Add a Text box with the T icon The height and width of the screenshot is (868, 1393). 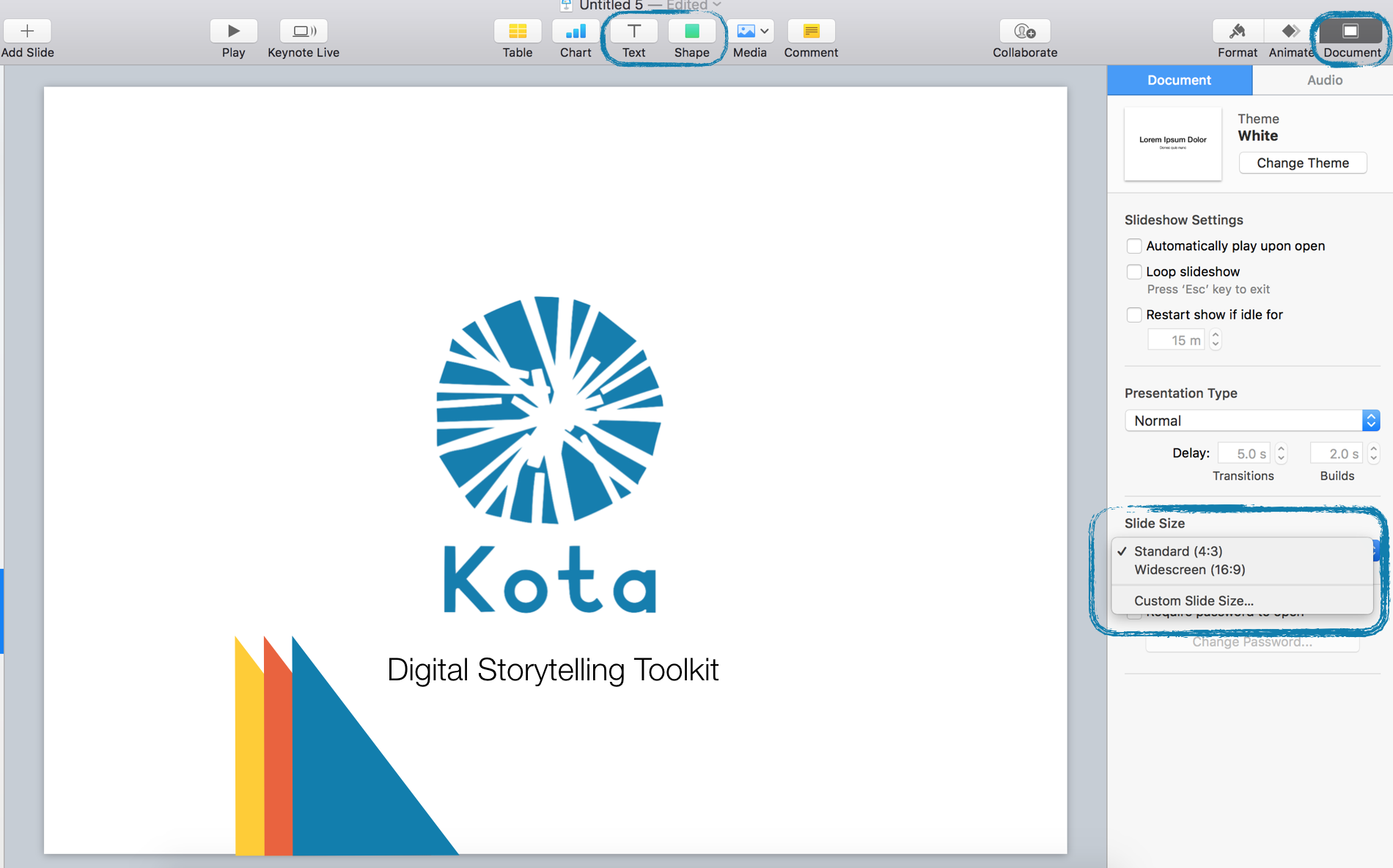click(x=634, y=32)
